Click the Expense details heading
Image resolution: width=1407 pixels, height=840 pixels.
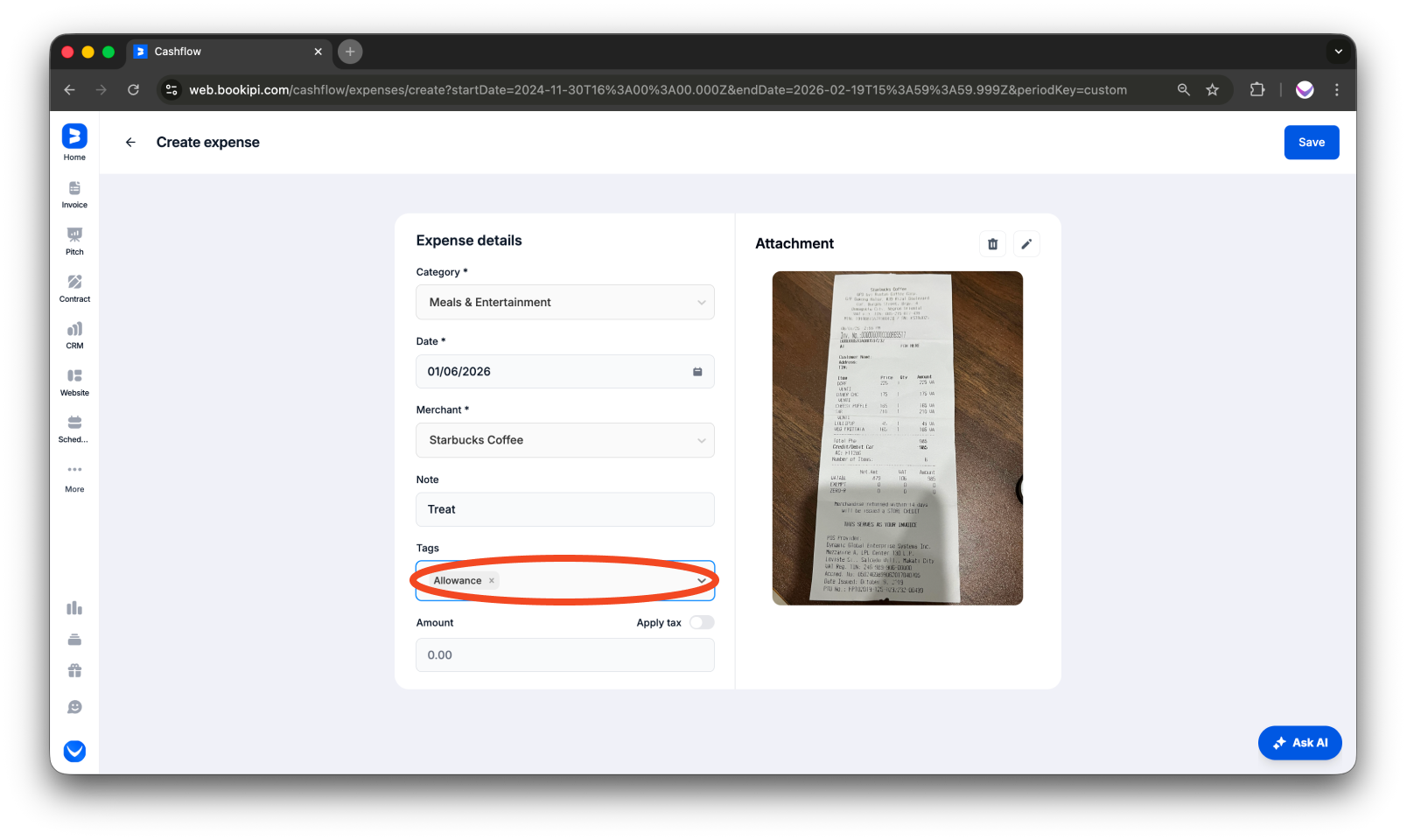(469, 241)
